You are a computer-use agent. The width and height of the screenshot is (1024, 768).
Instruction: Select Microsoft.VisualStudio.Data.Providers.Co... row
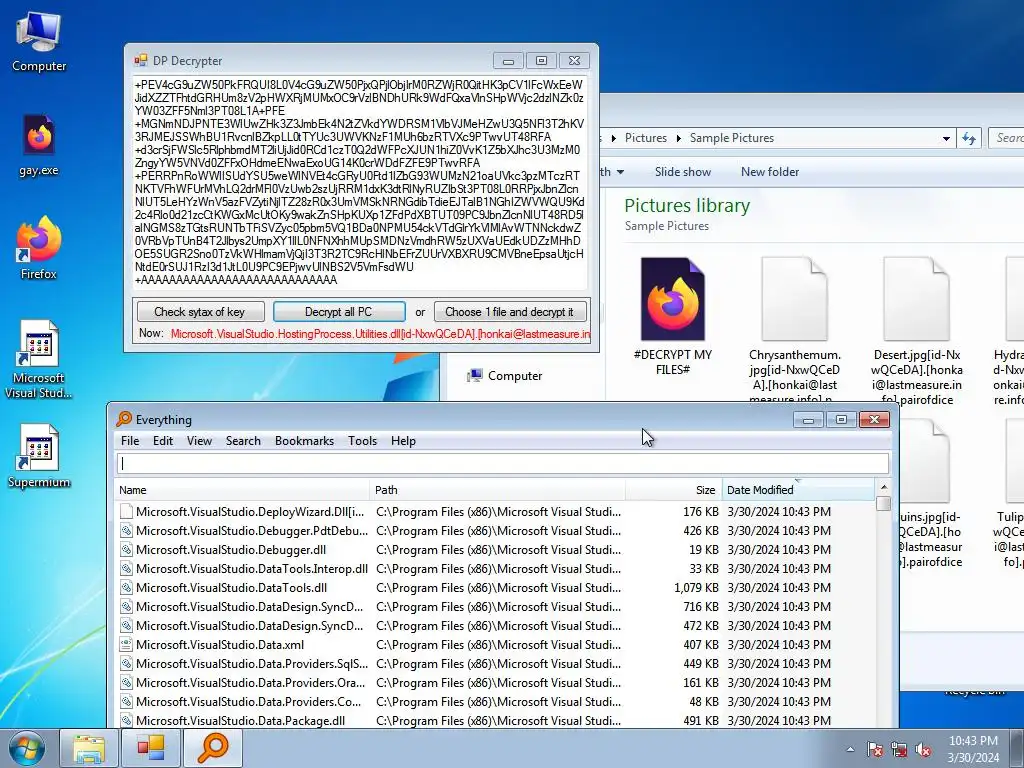coord(496,701)
